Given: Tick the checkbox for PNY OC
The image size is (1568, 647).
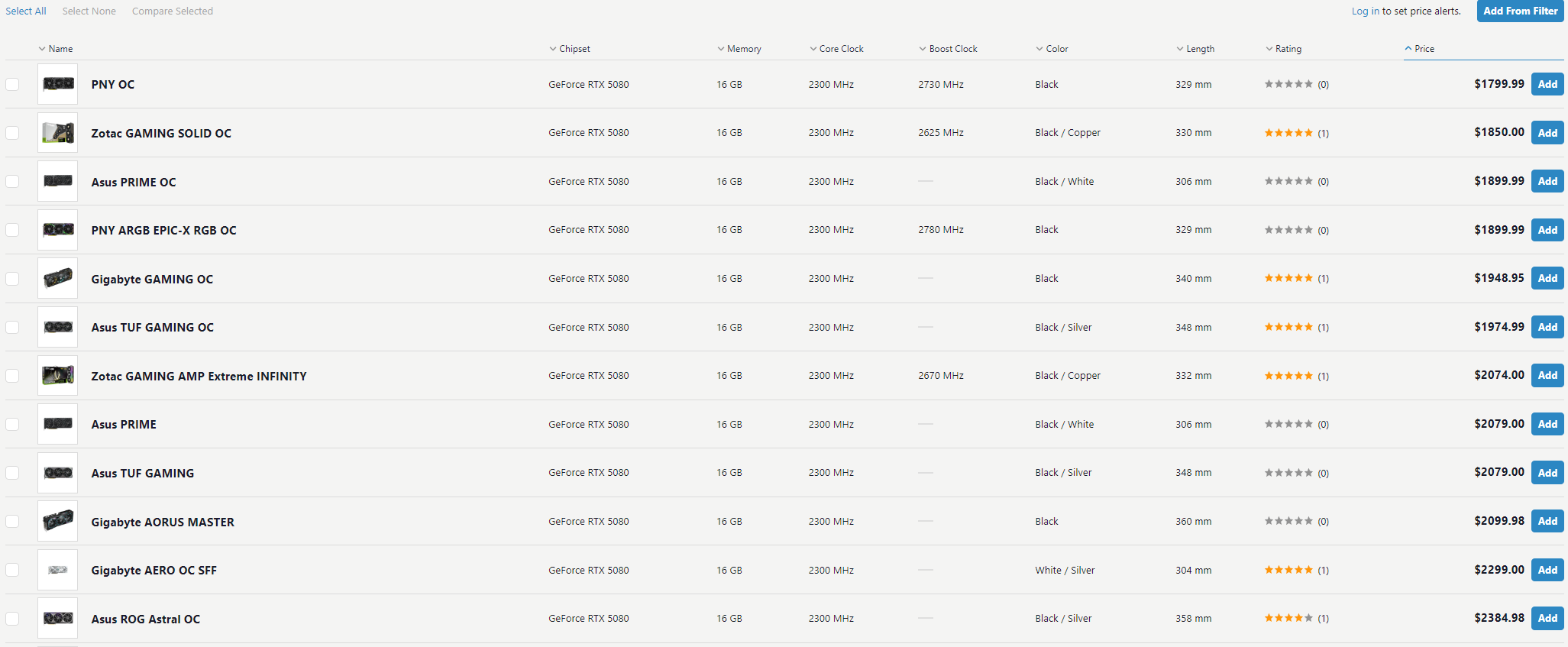Looking at the screenshot, I should tap(12, 84).
